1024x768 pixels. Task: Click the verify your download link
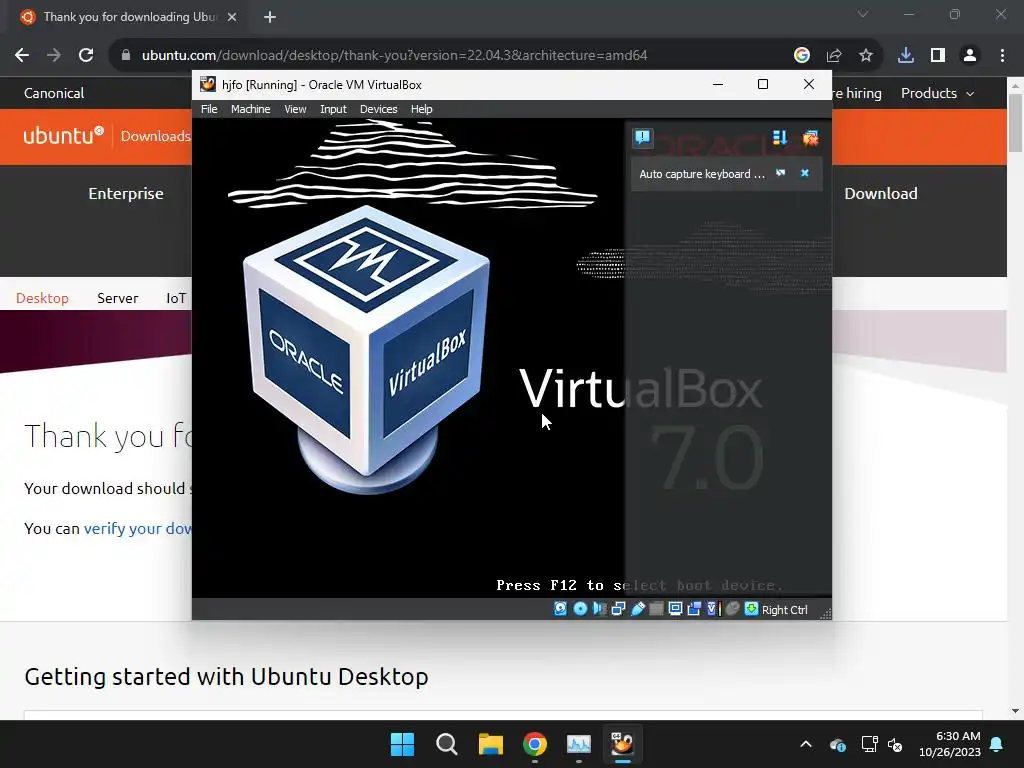[x=138, y=528]
